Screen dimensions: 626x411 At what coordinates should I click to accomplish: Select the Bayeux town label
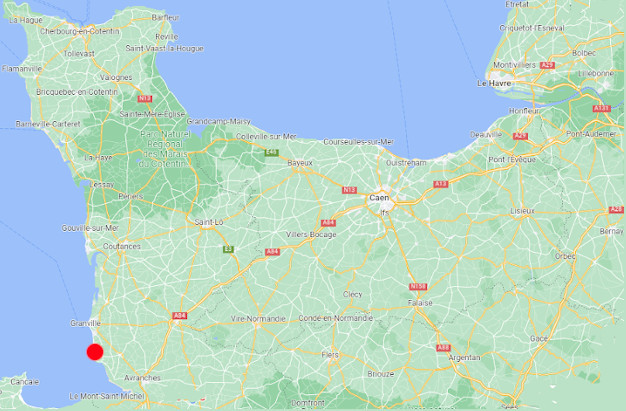click(x=300, y=163)
